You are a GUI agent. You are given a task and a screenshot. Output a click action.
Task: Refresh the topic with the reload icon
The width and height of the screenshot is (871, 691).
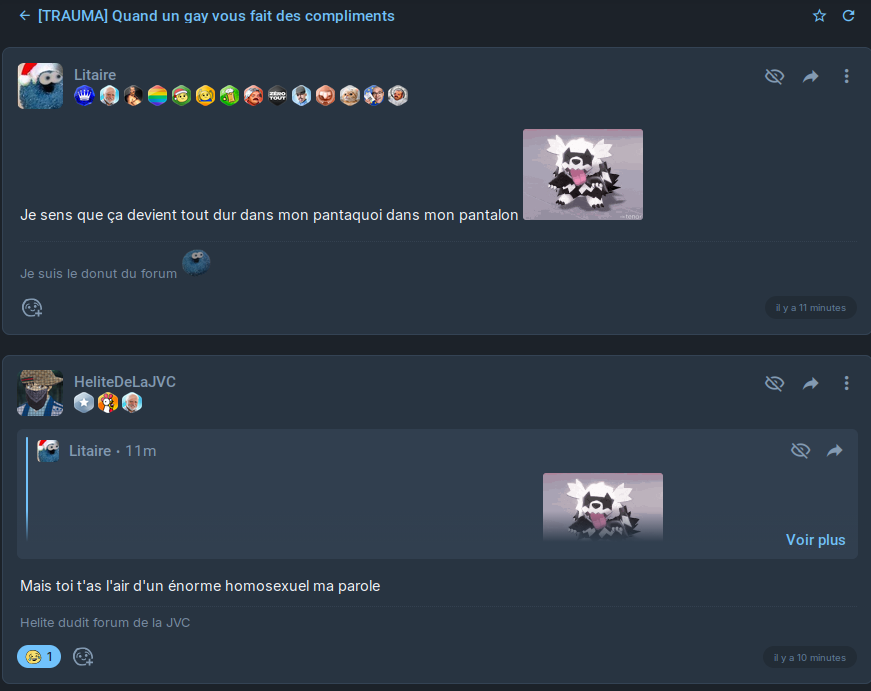point(848,16)
